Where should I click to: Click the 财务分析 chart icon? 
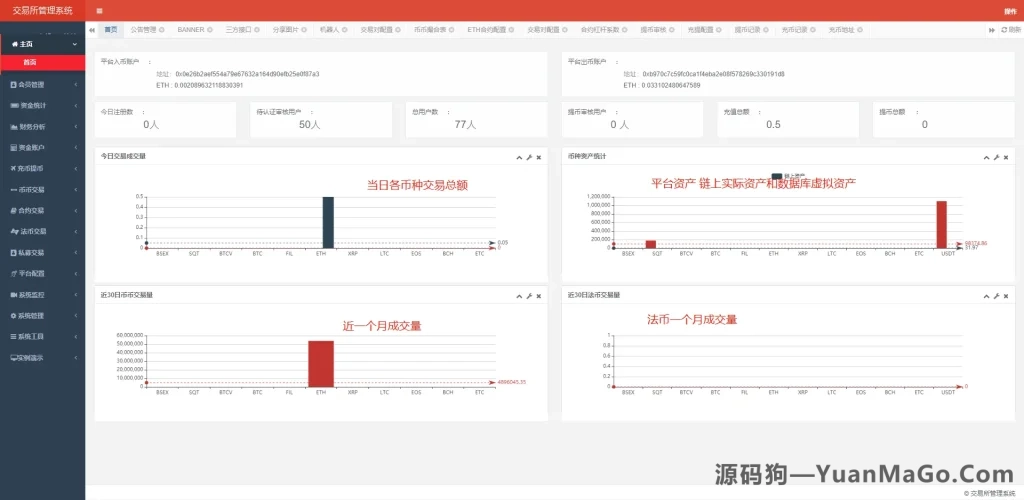[x=14, y=127]
